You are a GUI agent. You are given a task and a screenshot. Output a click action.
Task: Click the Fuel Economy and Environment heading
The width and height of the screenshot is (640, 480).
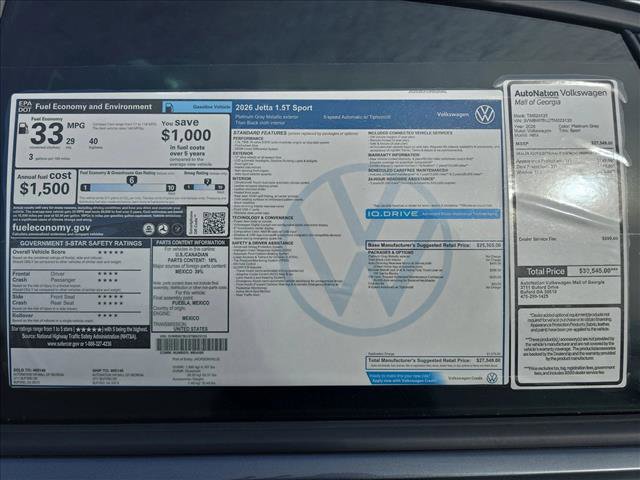click(x=93, y=107)
